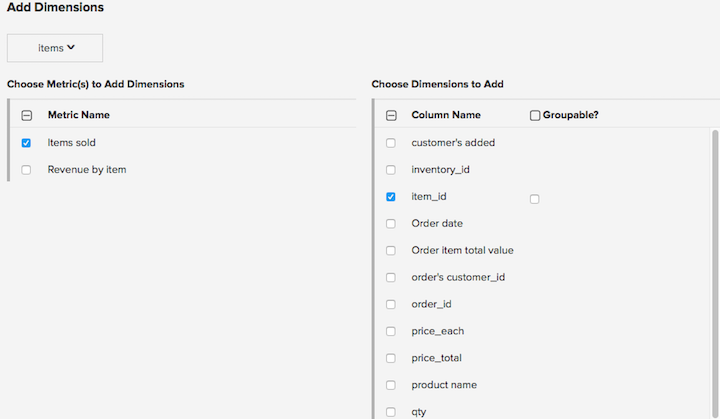Enable the Groupable? header checkbox
Image resolution: width=720 pixels, height=419 pixels.
pos(535,116)
